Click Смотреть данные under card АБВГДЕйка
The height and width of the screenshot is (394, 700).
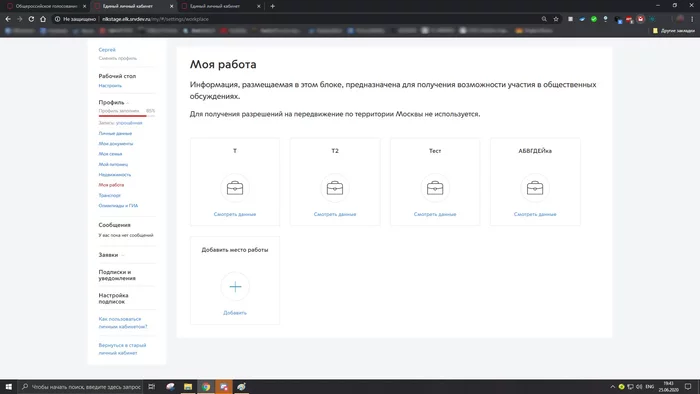(x=535, y=214)
